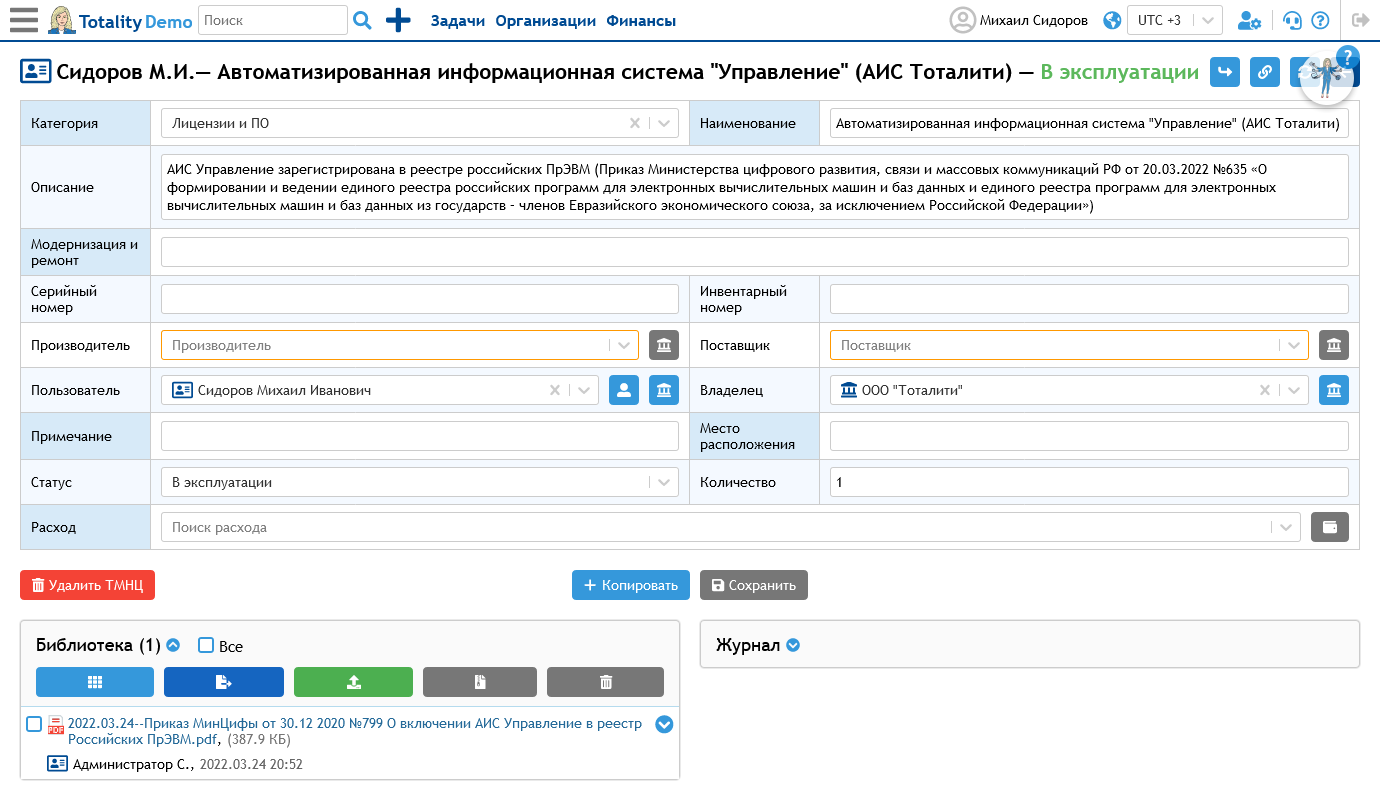
Task: Click the library archive zip button
Action: [x=480, y=682]
